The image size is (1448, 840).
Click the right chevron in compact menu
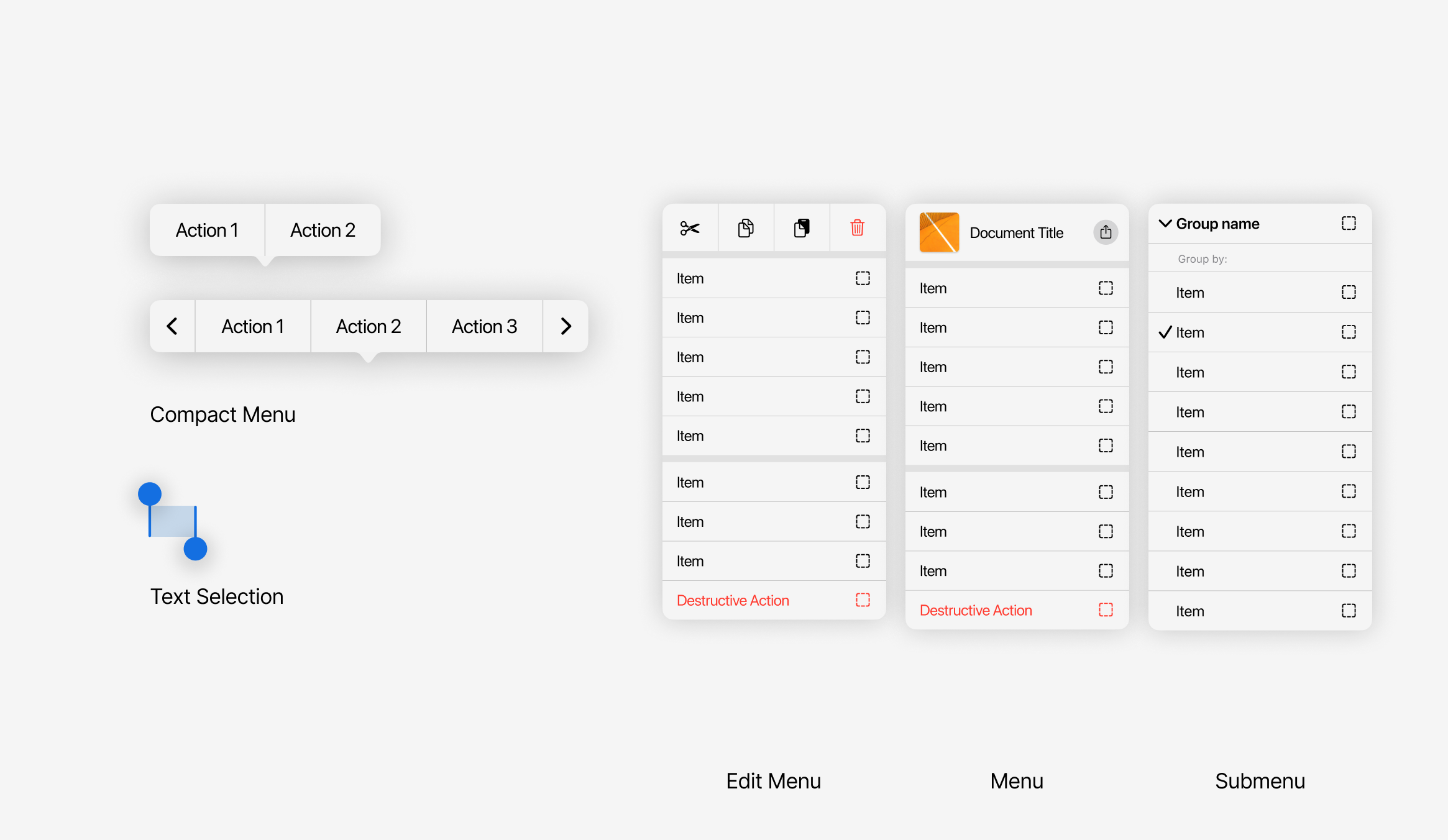566,326
